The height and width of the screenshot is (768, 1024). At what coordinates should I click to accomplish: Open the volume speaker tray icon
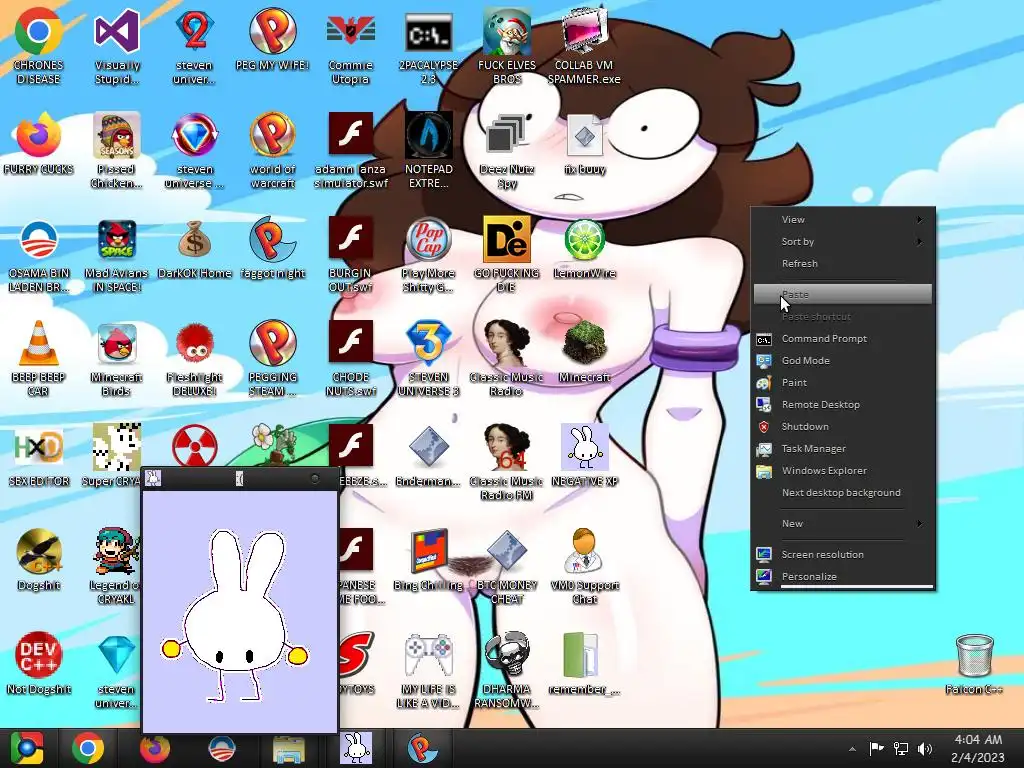[925, 748]
